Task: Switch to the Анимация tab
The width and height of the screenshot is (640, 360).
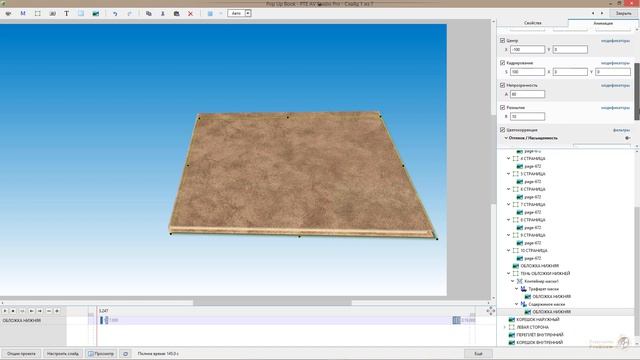Action: pyautogui.click(x=603, y=23)
